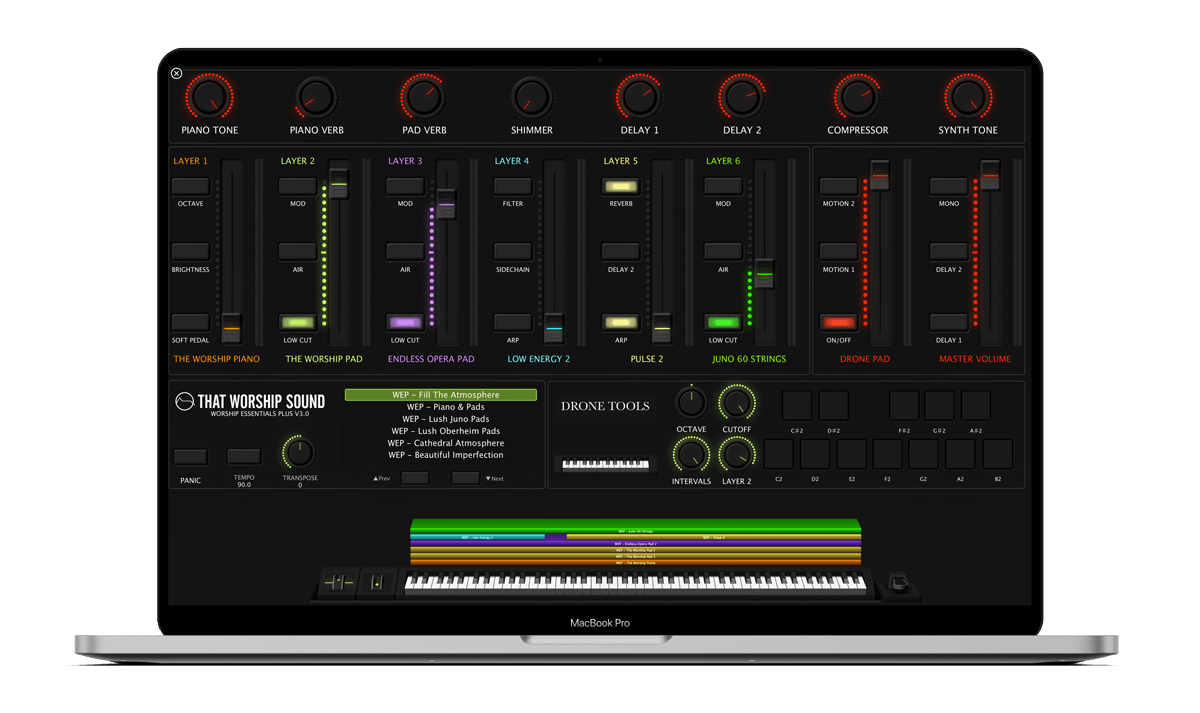Go to the next preset with Next button
Viewport: 1200px width, 713px height.
coord(465,478)
